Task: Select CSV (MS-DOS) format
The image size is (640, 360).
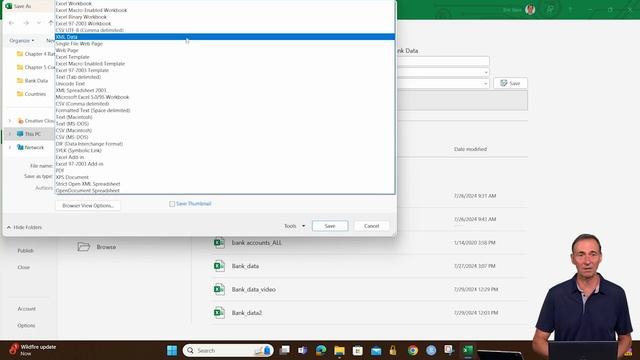Action: tap(72, 137)
